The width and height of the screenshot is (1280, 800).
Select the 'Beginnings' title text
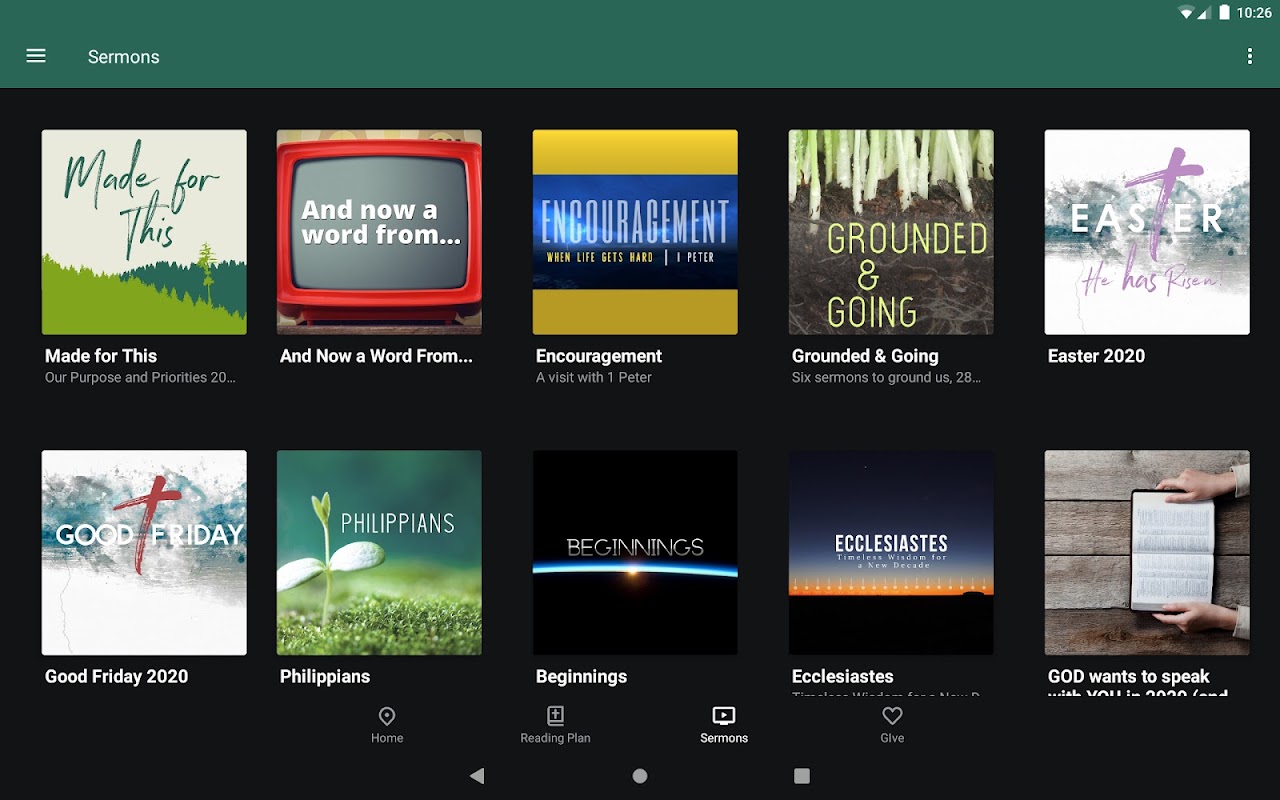581,677
